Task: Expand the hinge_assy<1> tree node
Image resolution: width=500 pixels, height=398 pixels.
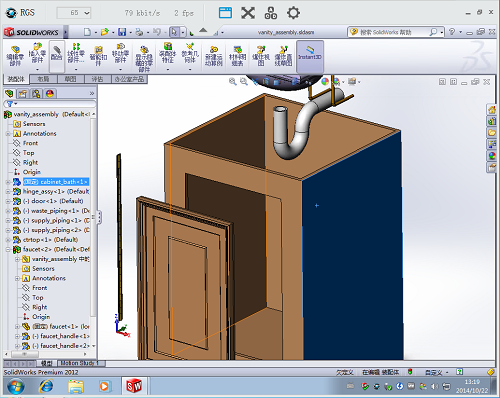Action: 8,192
